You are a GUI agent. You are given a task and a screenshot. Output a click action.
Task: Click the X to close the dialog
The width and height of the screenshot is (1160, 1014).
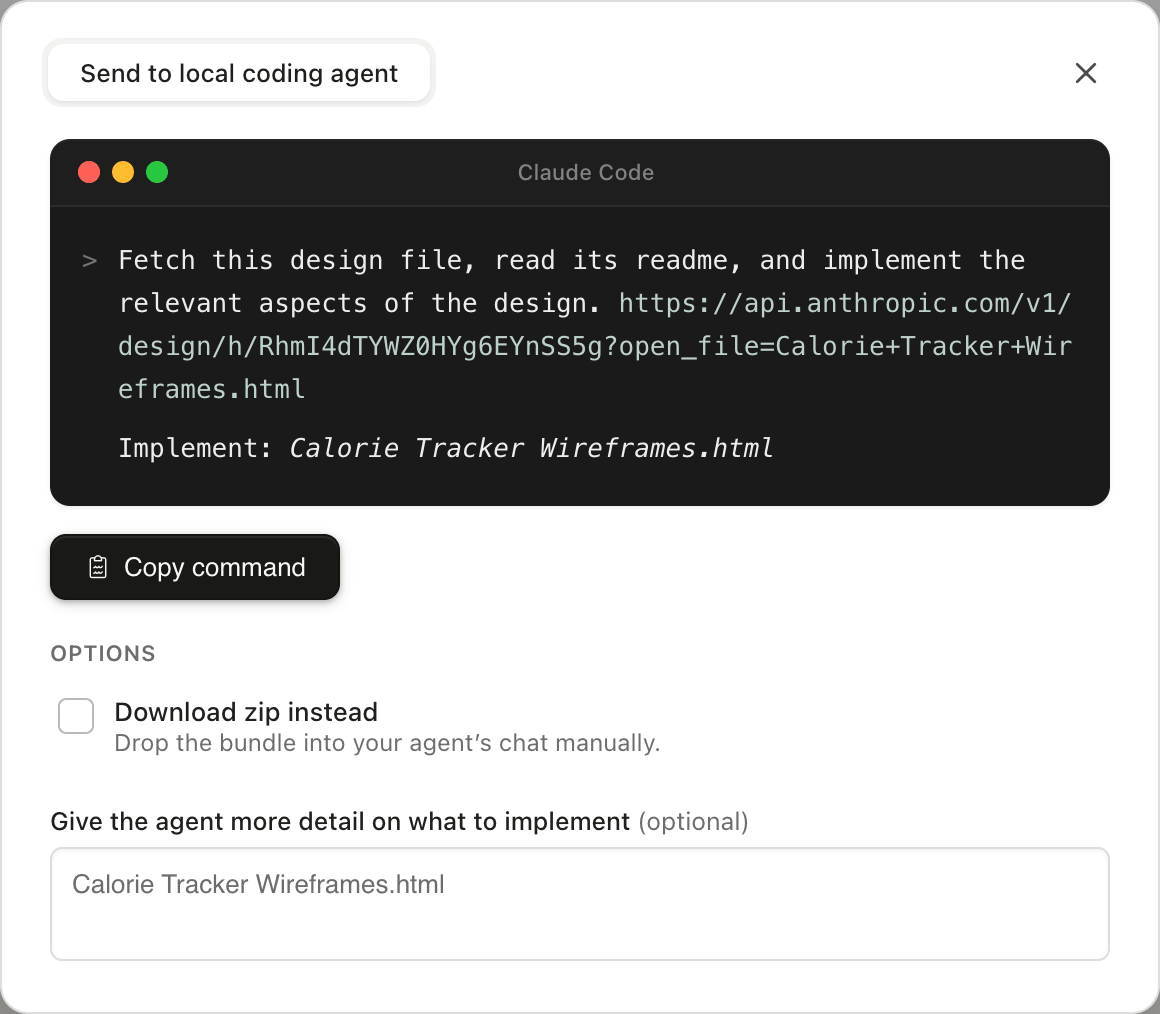tap(1086, 72)
